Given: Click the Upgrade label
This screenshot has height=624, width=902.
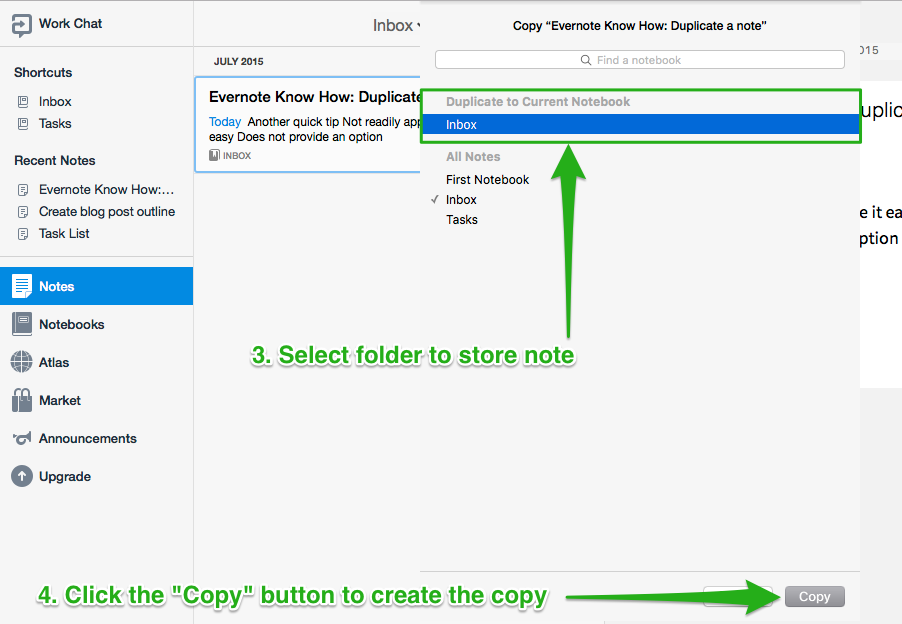Looking at the screenshot, I should pyautogui.click(x=65, y=477).
